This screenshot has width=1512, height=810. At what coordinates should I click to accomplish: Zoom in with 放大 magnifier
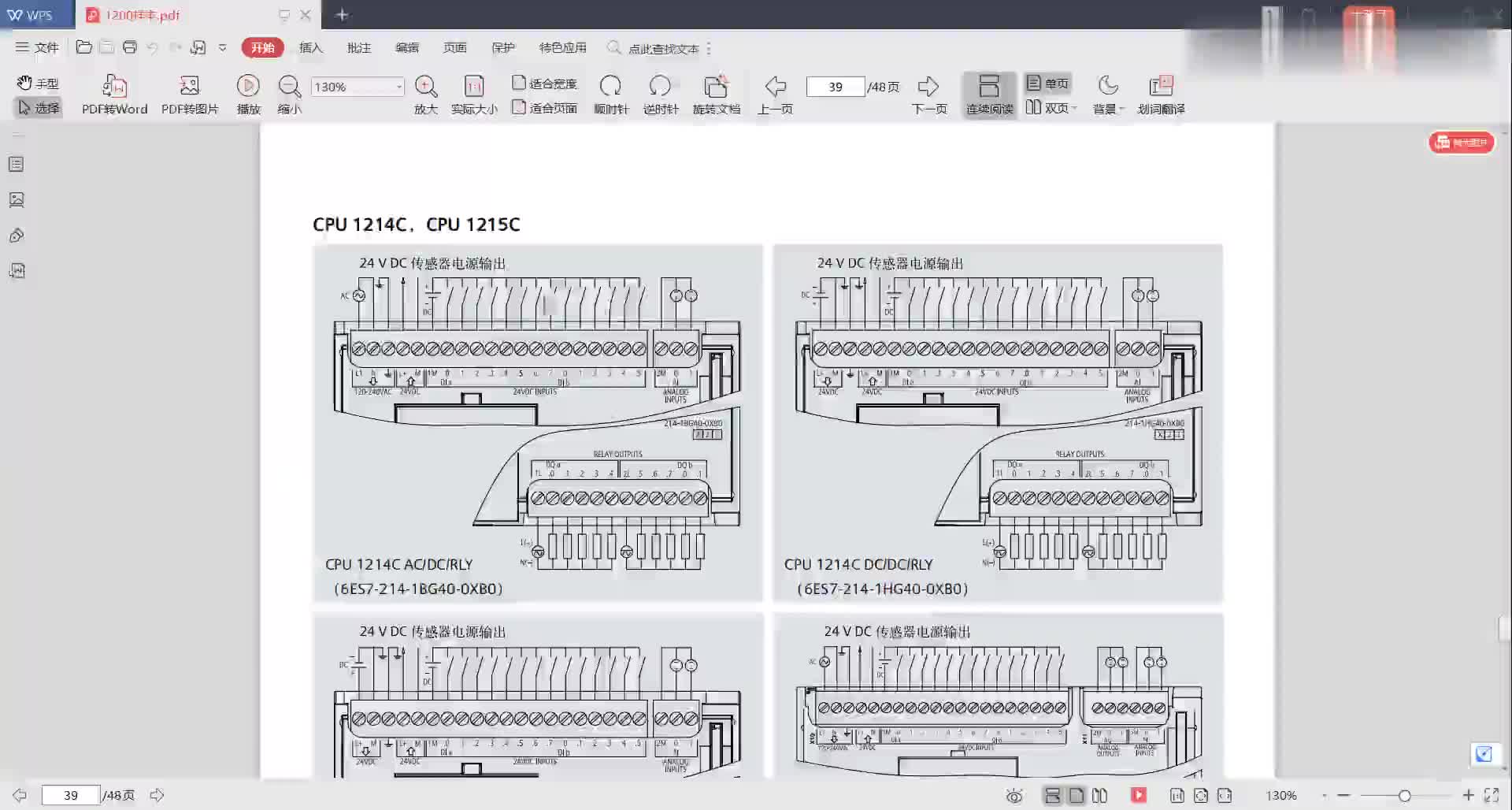coord(426,95)
